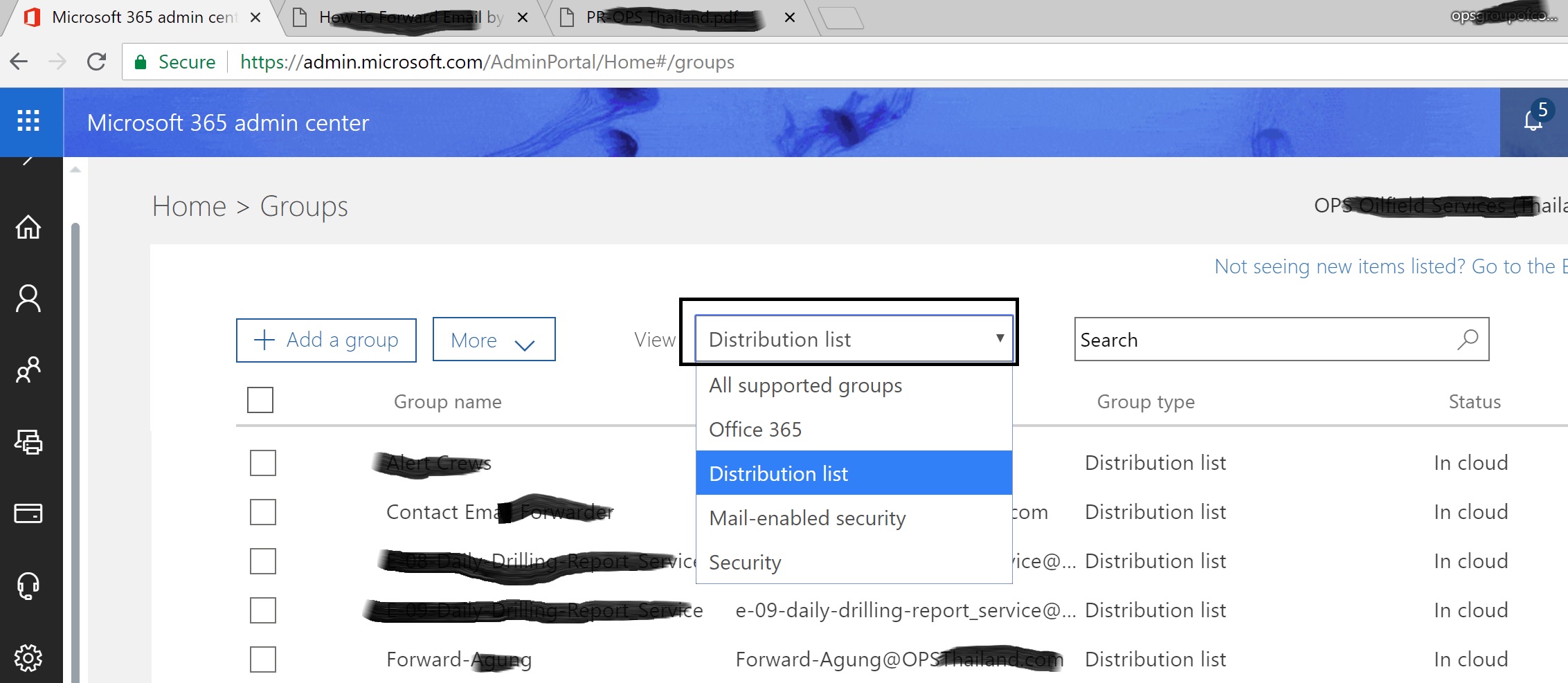Click the Secure padlock icon
This screenshot has height=683, width=1568.
[x=141, y=62]
